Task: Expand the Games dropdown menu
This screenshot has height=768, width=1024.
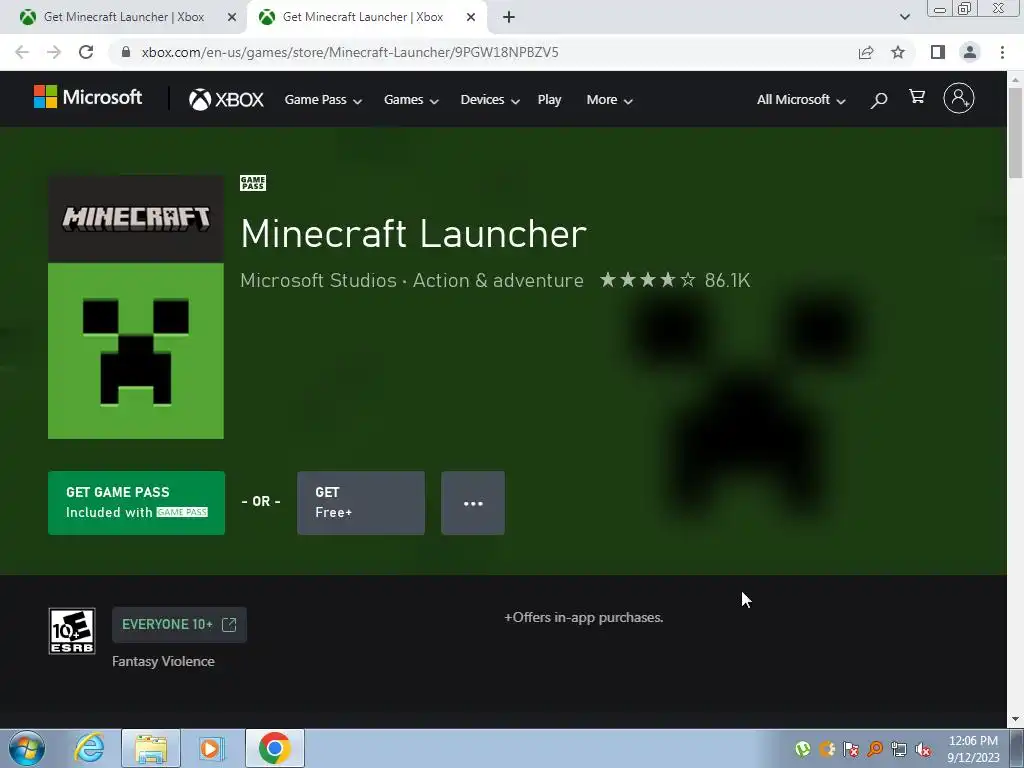Action: pyautogui.click(x=411, y=100)
